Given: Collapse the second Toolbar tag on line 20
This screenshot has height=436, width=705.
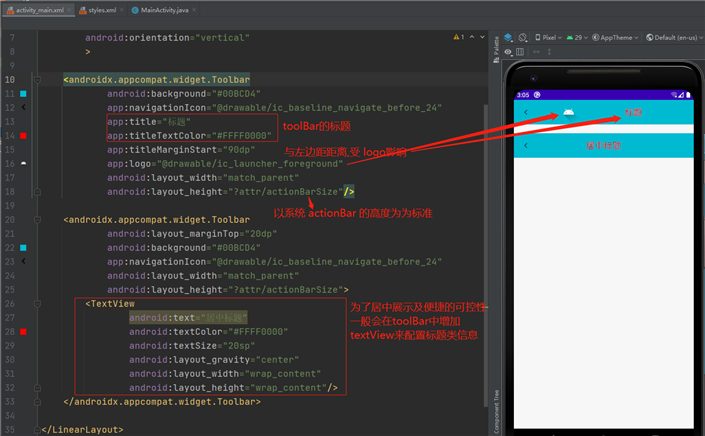Looking at the screenshot, I should point(37,220).
